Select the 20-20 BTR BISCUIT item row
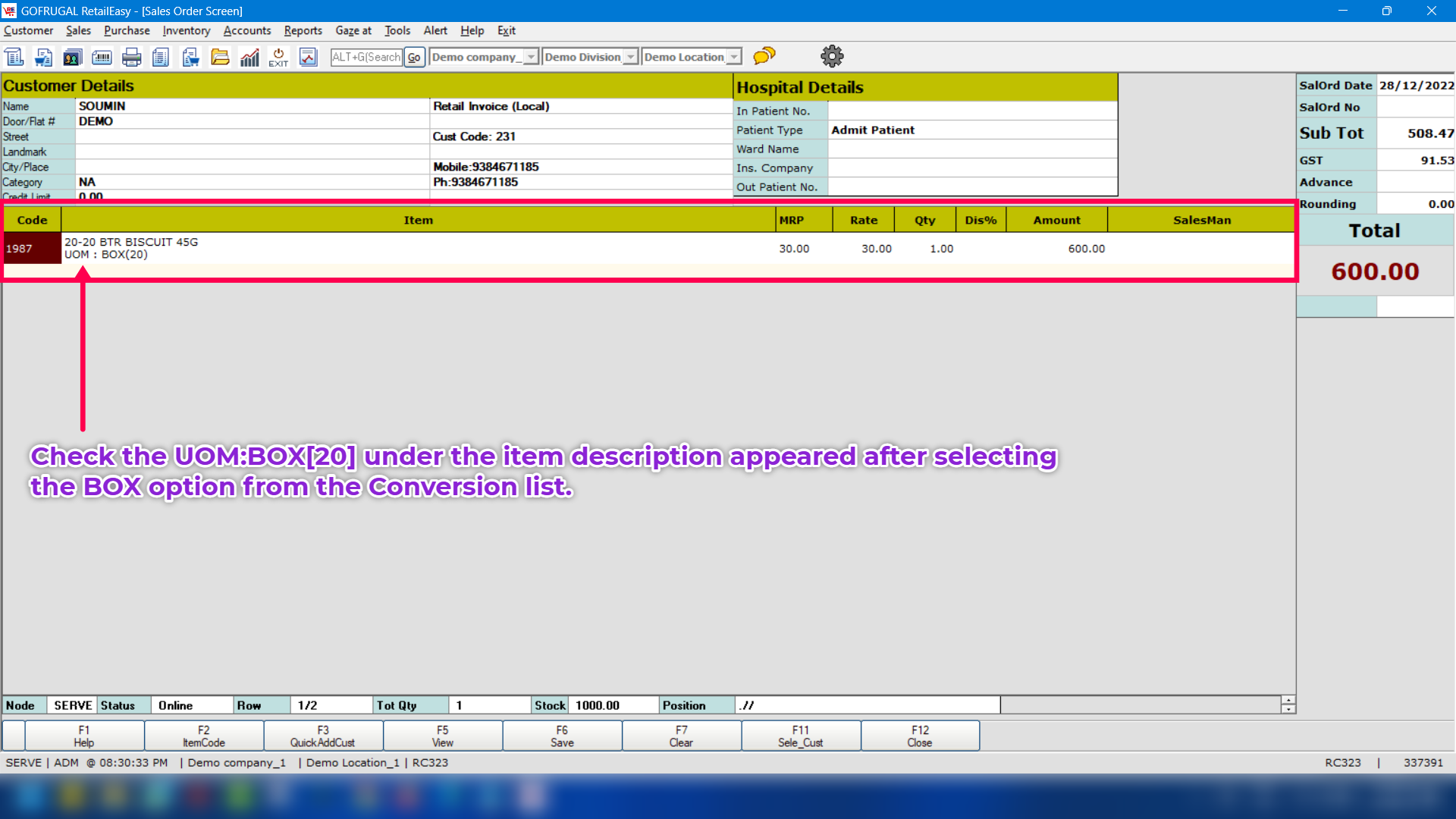 (x=417, y=248)
